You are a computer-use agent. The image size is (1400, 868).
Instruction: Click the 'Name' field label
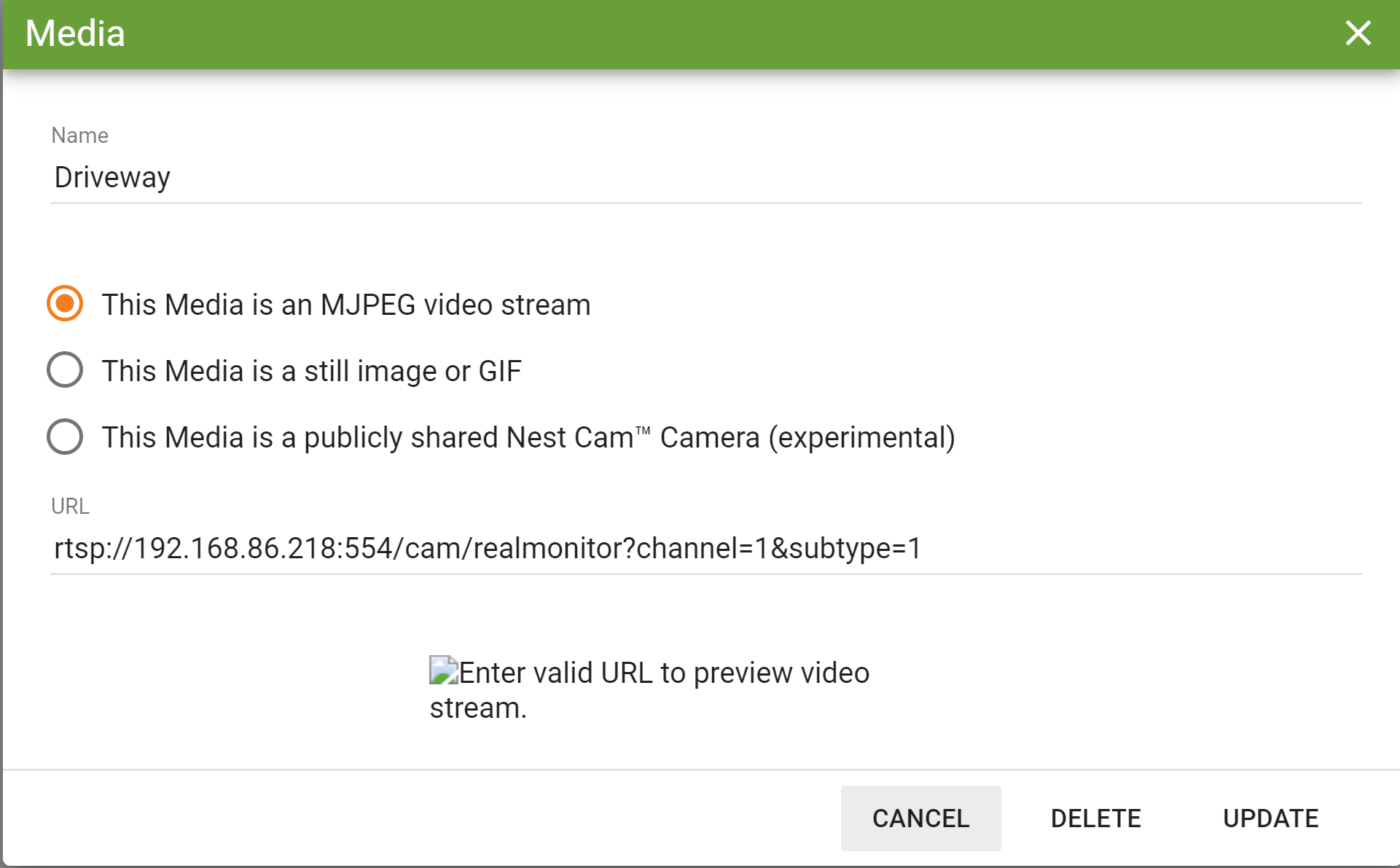(79, 136)
